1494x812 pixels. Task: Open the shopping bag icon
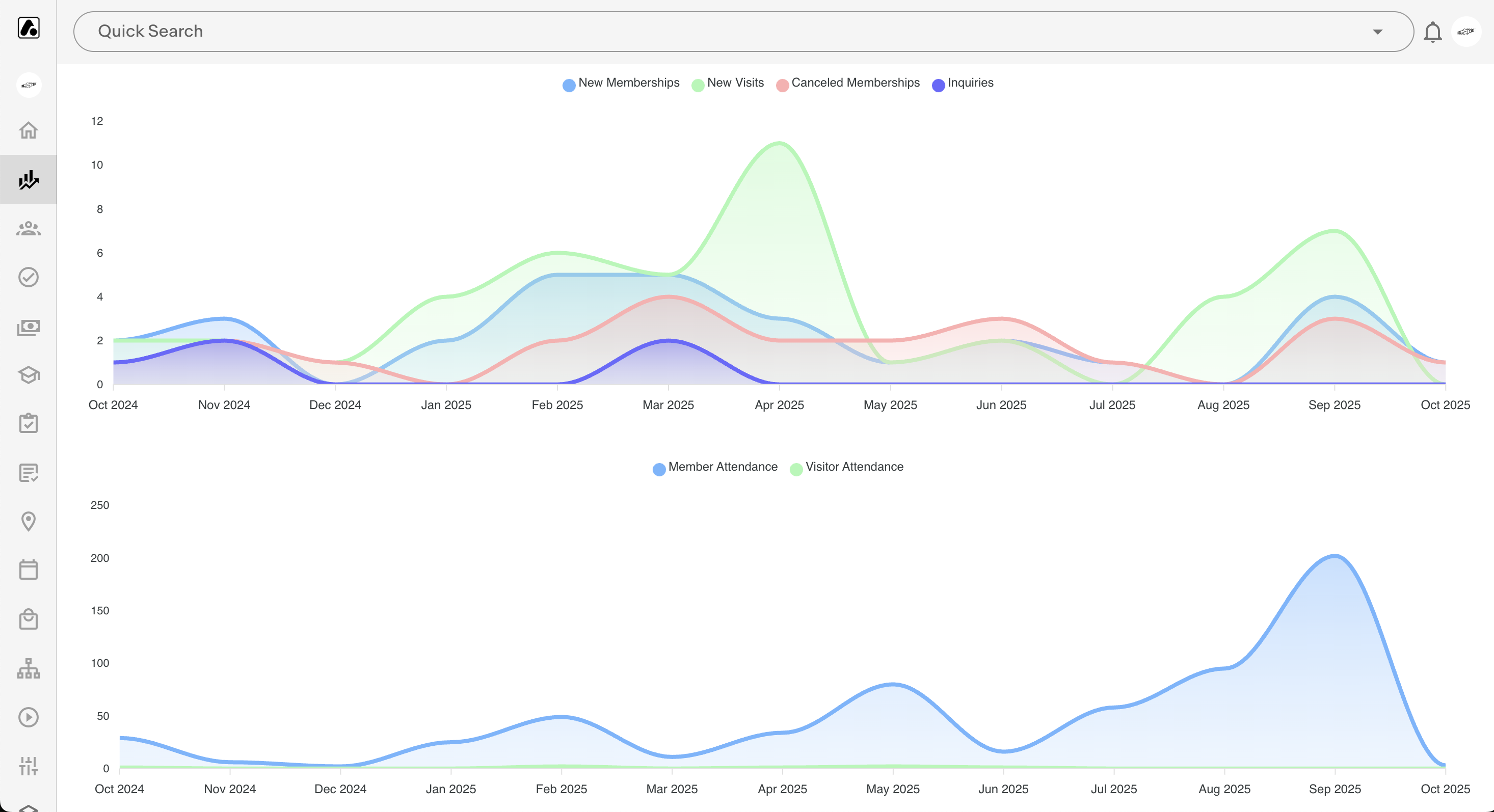tap(28, 619)
